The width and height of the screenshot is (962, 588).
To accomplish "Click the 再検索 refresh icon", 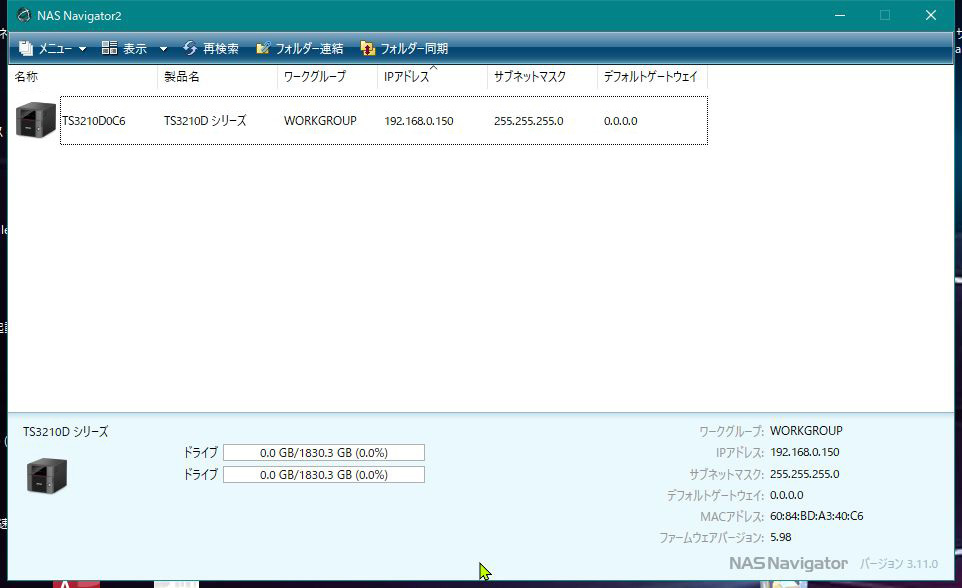I will [190, 48].
